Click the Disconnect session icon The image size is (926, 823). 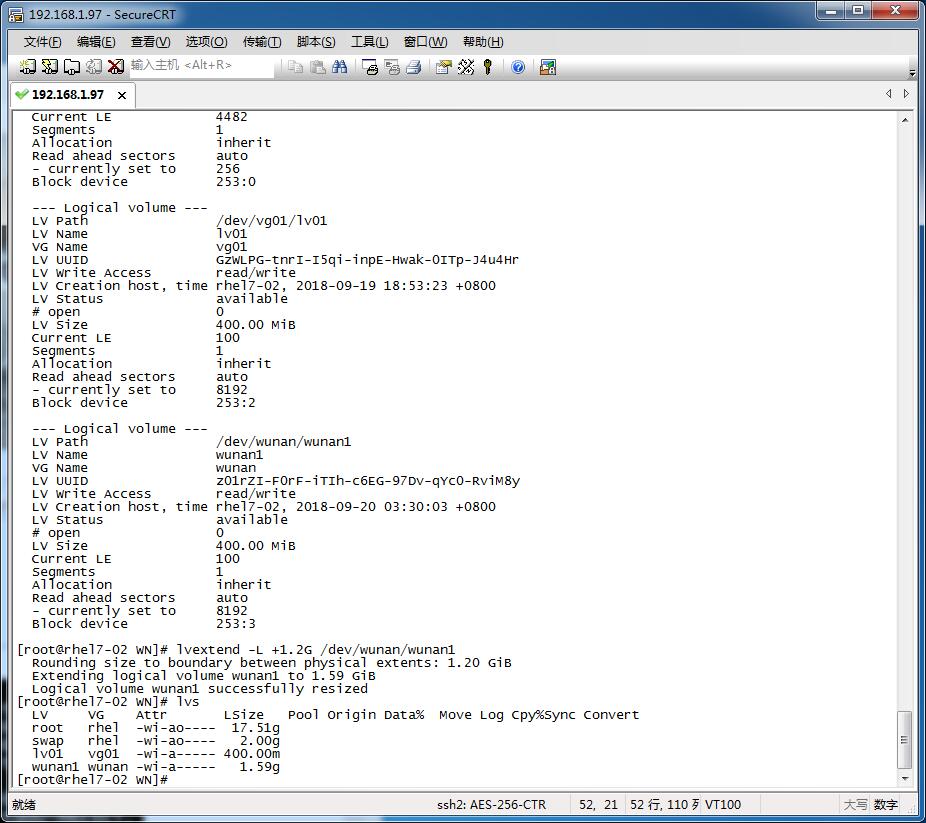tap(116, 67)
